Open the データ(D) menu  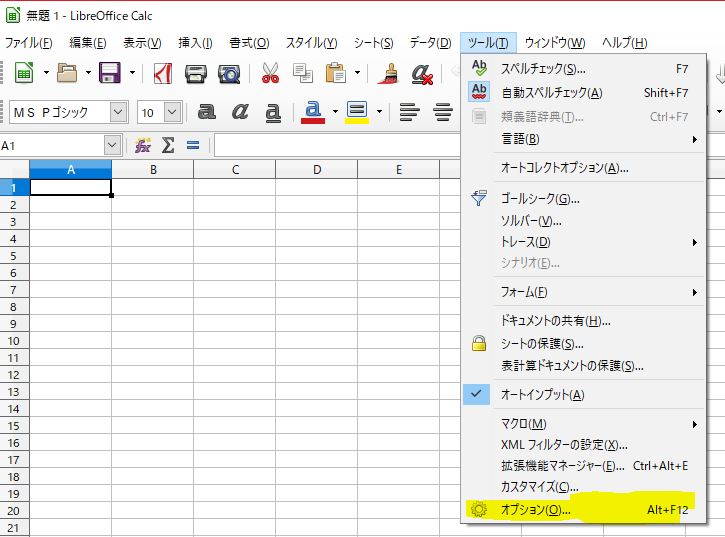point(430,43)
